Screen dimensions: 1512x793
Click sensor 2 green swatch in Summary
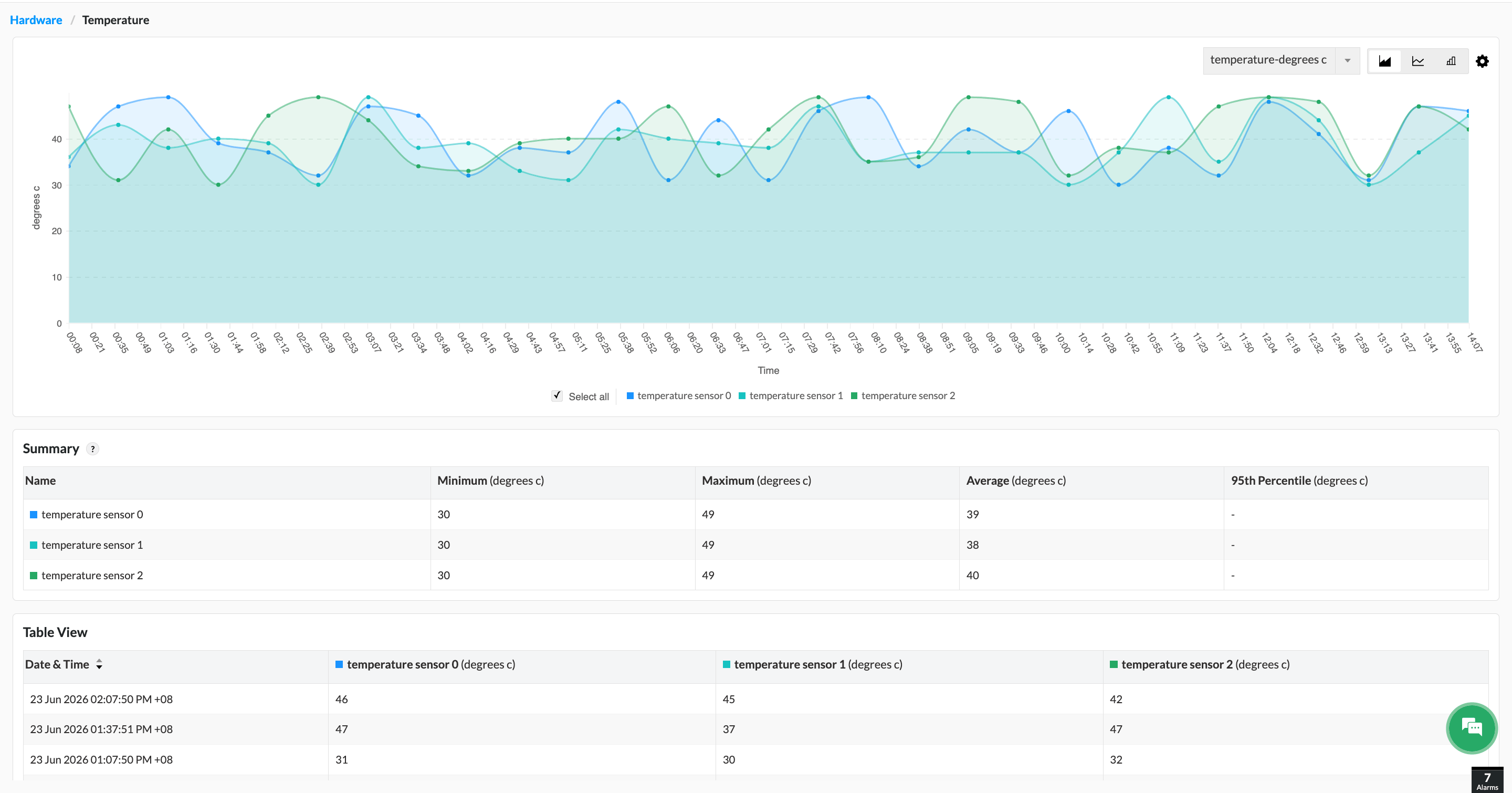click(x=34, y=576)
